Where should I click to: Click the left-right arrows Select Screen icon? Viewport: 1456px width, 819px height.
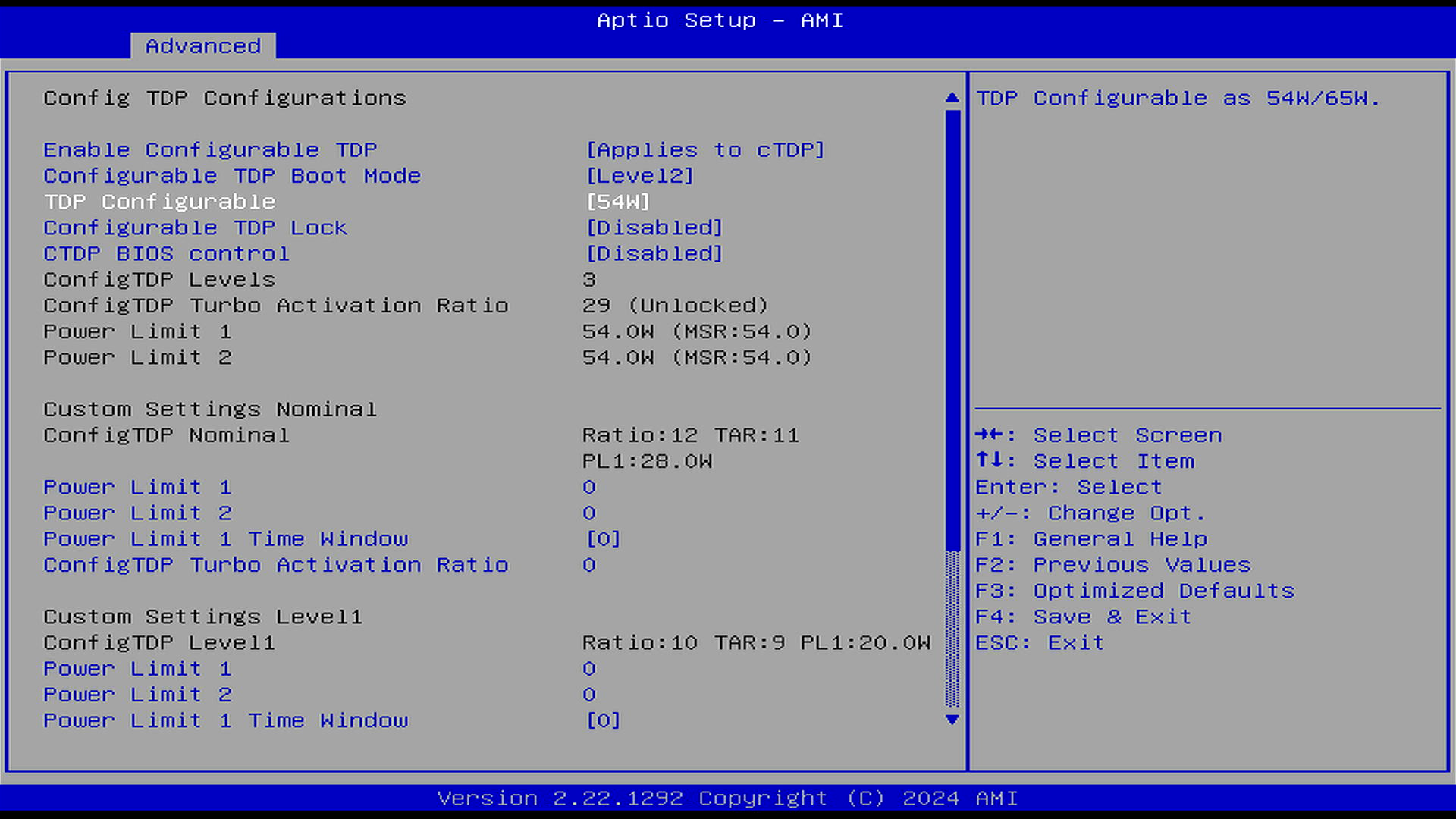[990, 435]
